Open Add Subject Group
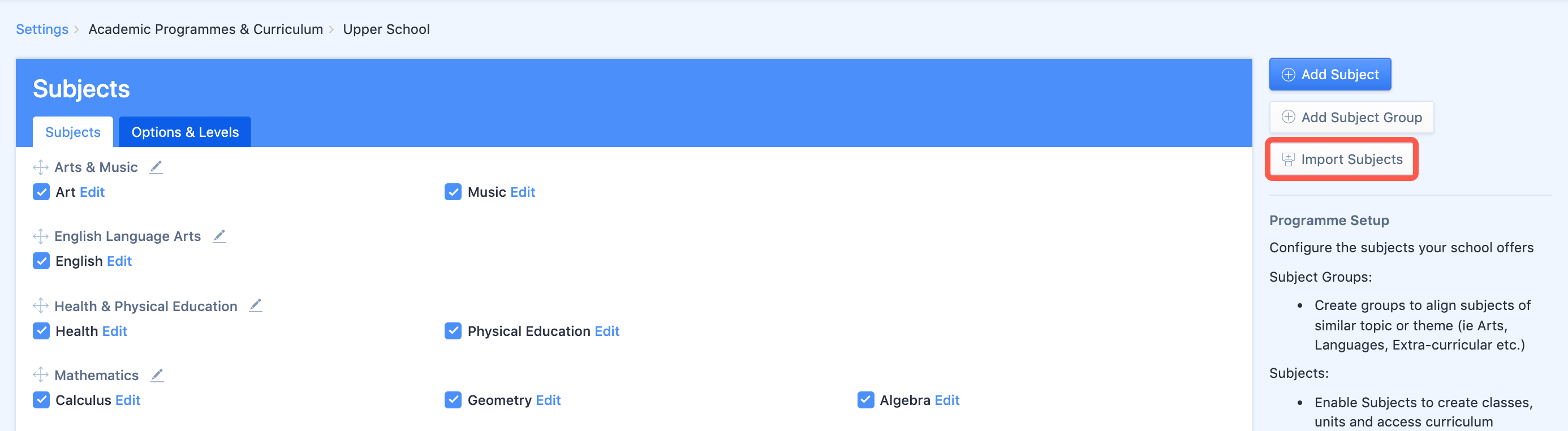The height and width of the screenshot is (431, 1568). pos(1351,117)
